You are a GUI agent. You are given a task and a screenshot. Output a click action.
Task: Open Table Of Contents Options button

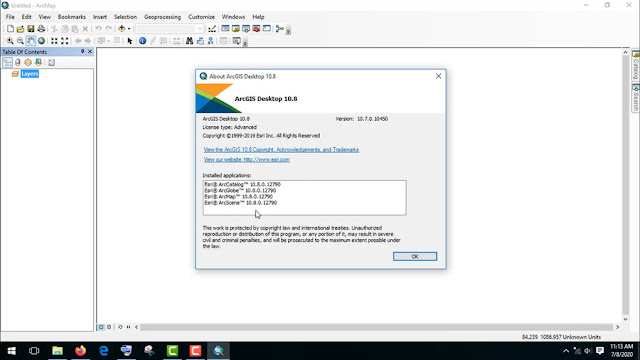coord(51,62)
